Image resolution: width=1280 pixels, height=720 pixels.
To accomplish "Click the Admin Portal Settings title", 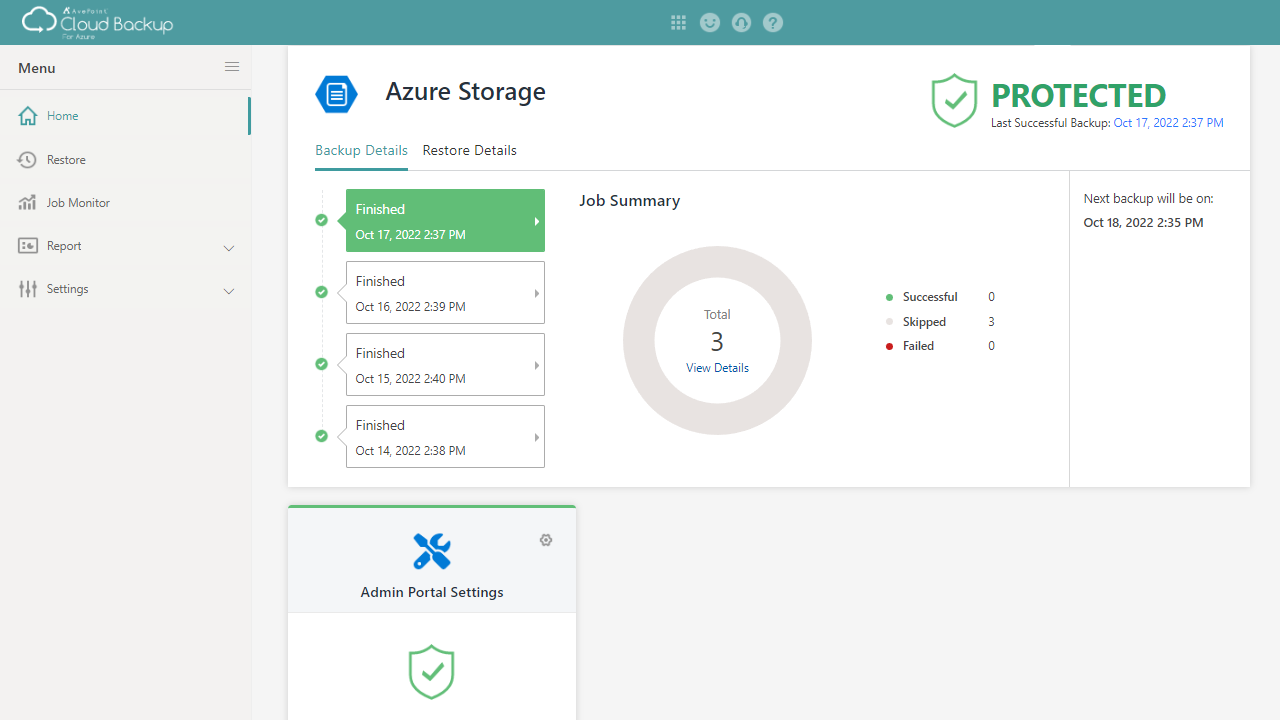I will click(432, 592).
